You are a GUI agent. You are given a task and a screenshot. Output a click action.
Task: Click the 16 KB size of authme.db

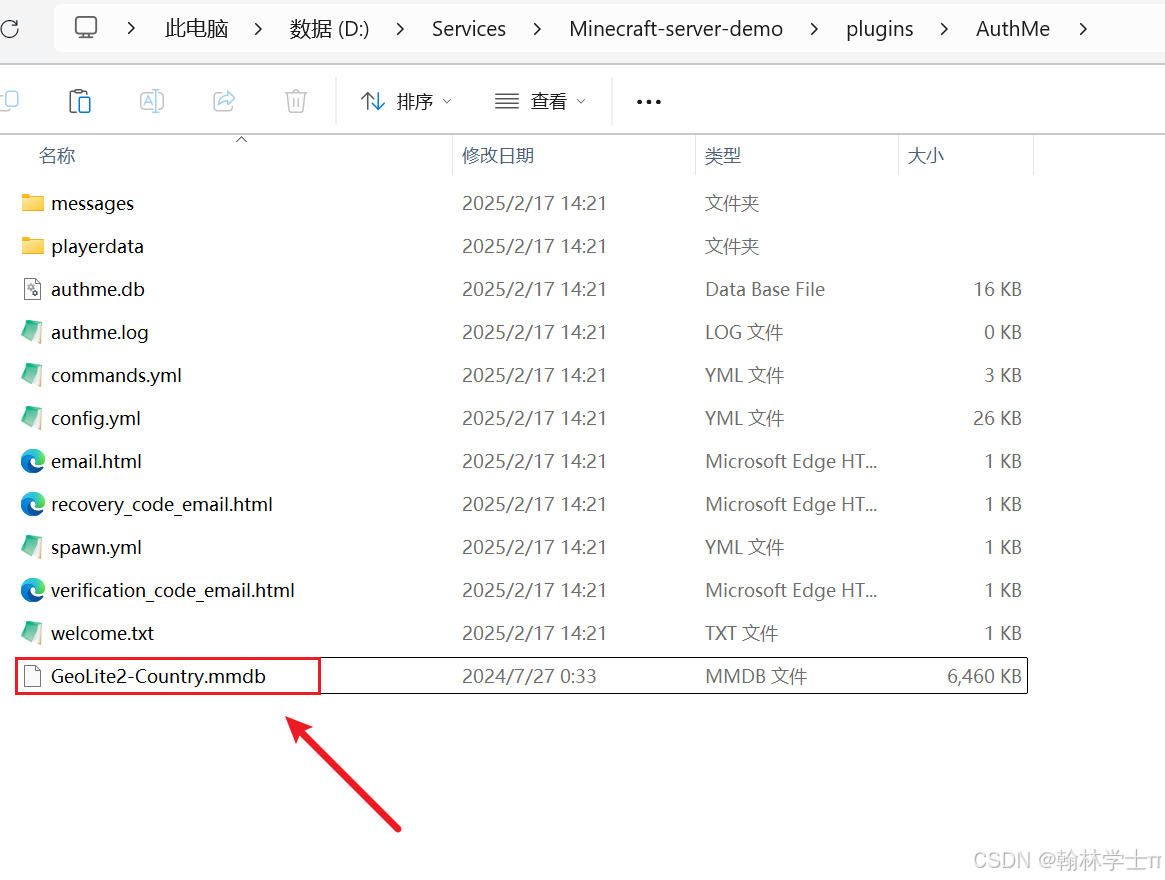(998, 289)
